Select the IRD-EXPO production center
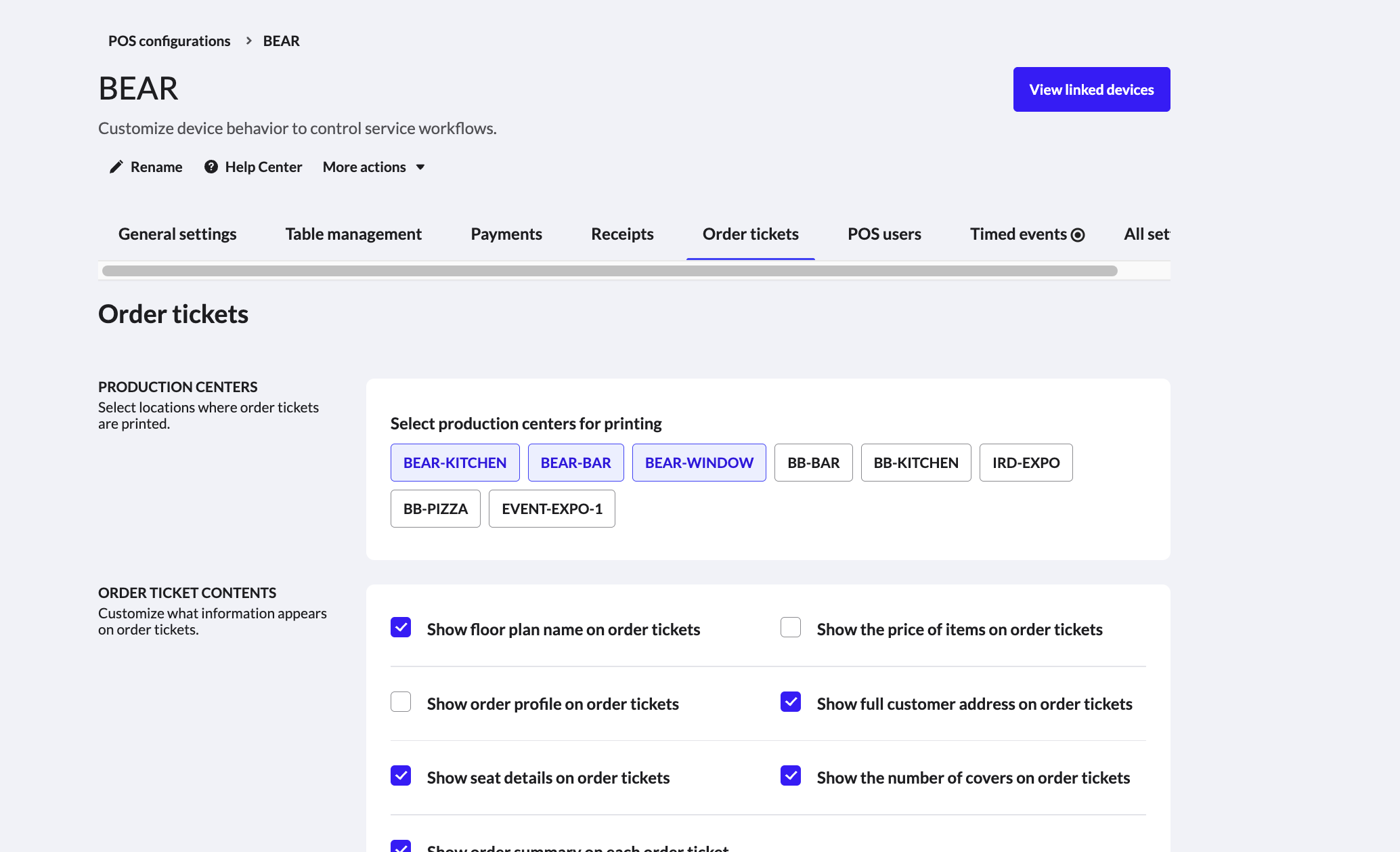Image resolution: width=1400 pixels, height=852 pixels. coord(1026,463)
